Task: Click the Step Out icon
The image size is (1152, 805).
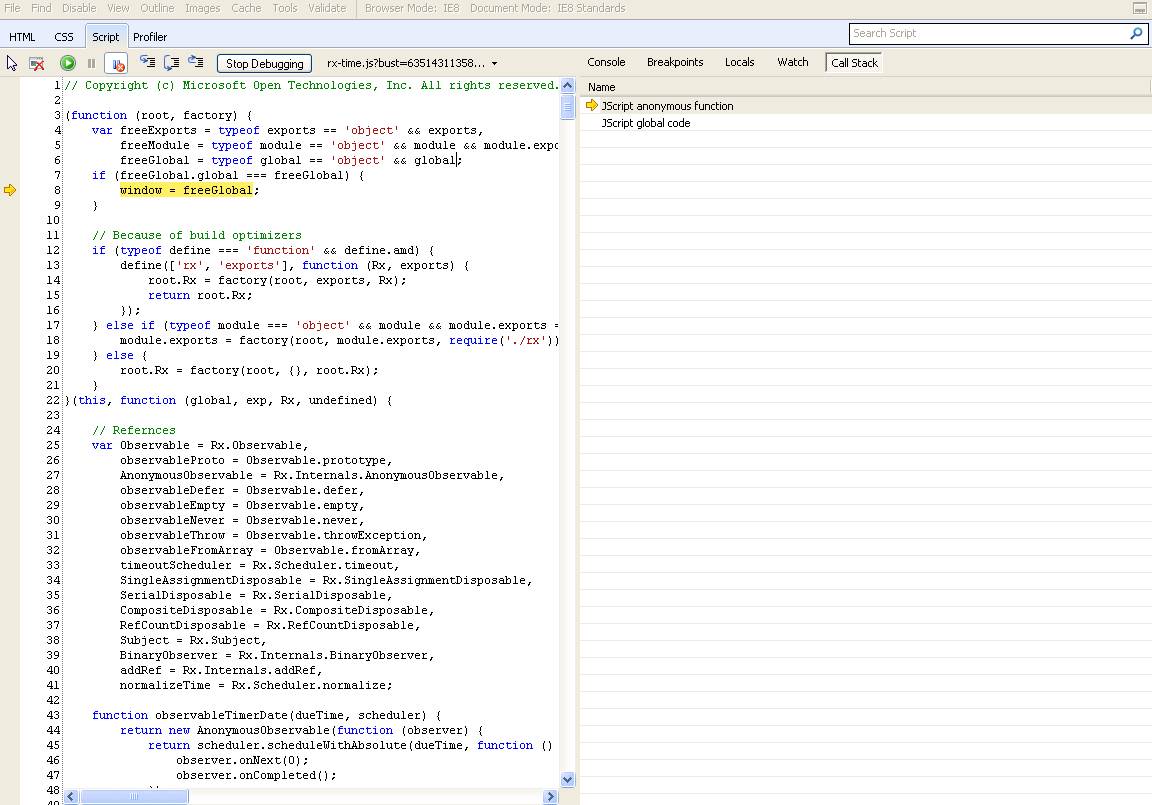Action: click(x=195, y=62)
